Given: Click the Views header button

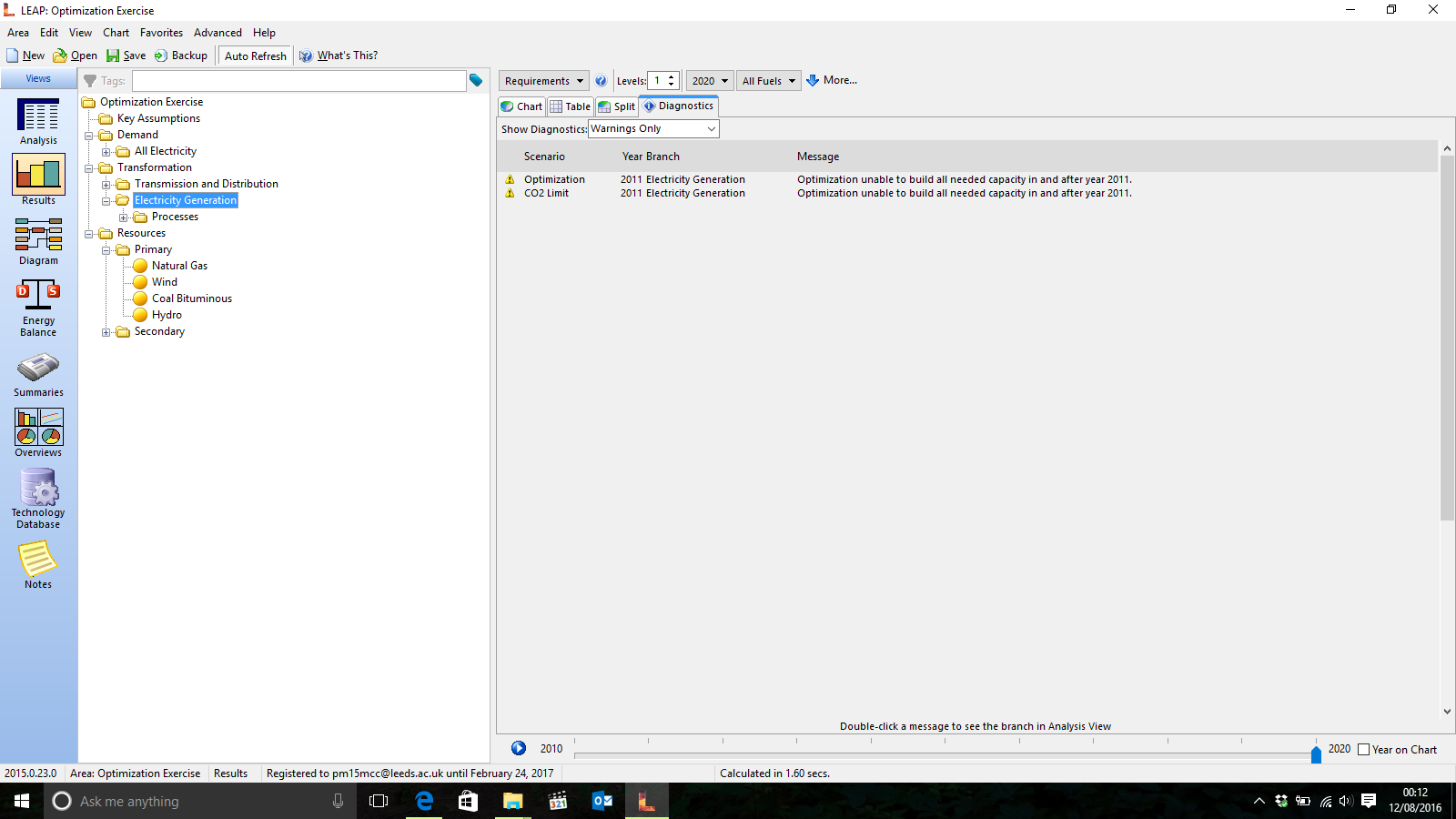Looking at the screenshot, I should (38, 79).
